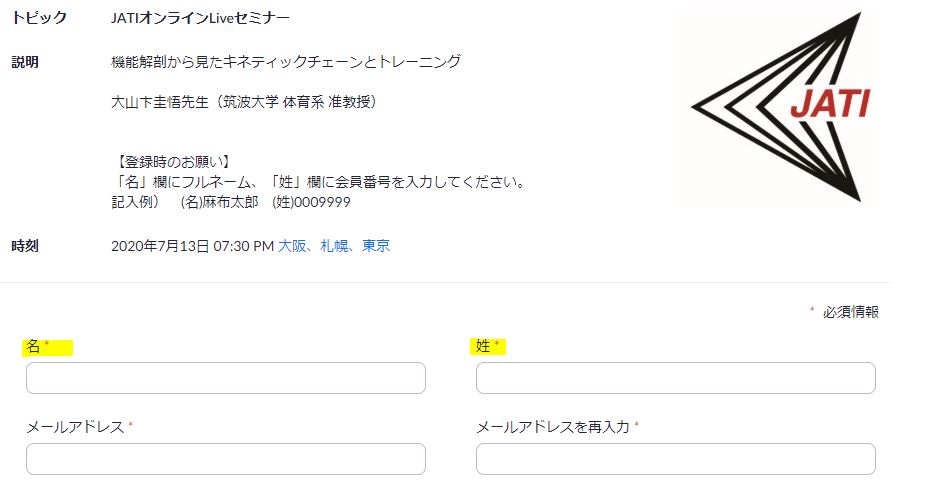This screenshot has width=936, height=493.
Task: Focus the 名 text input field
Action: coord(226,378)
